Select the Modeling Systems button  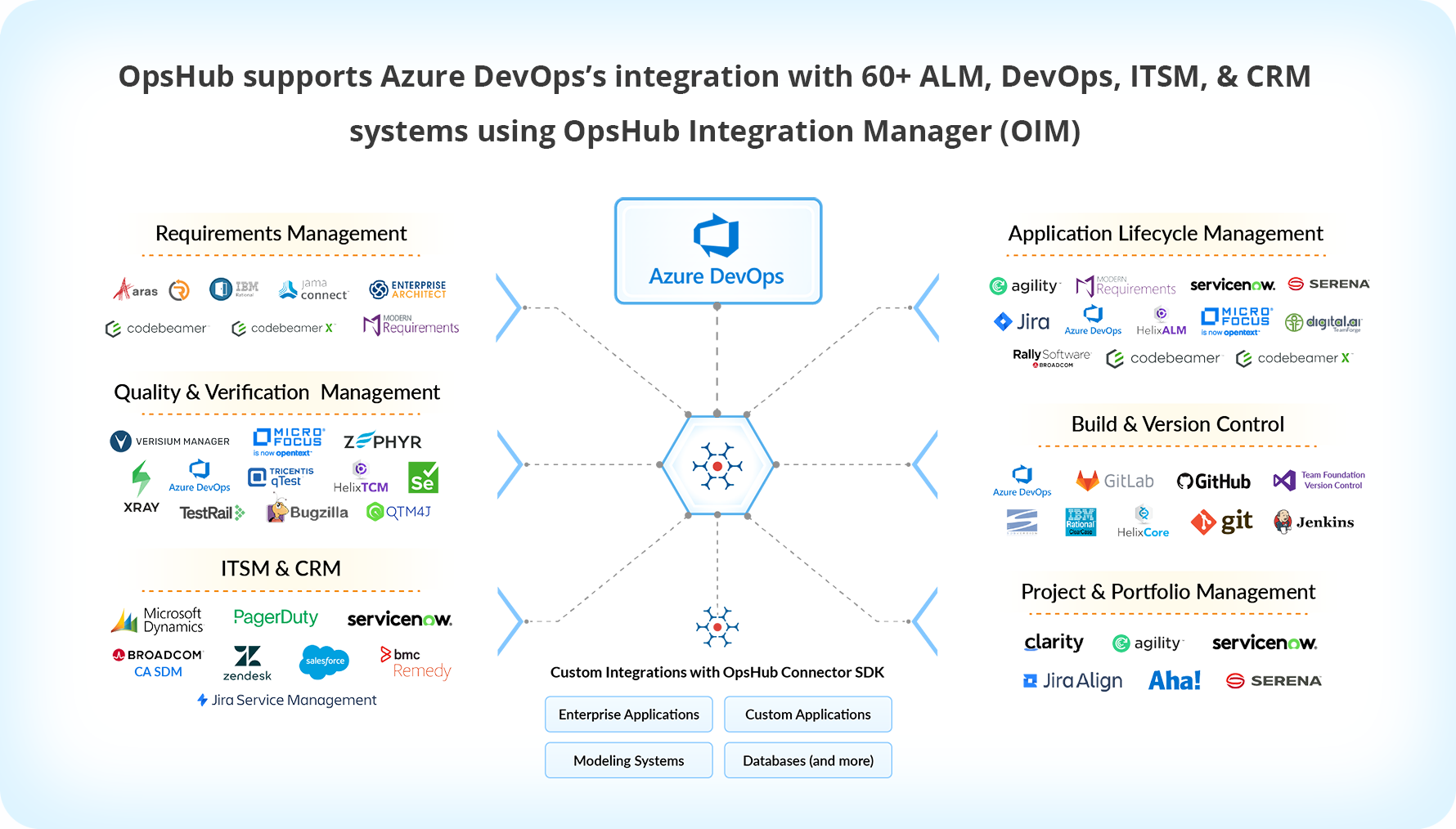(628, 760)
